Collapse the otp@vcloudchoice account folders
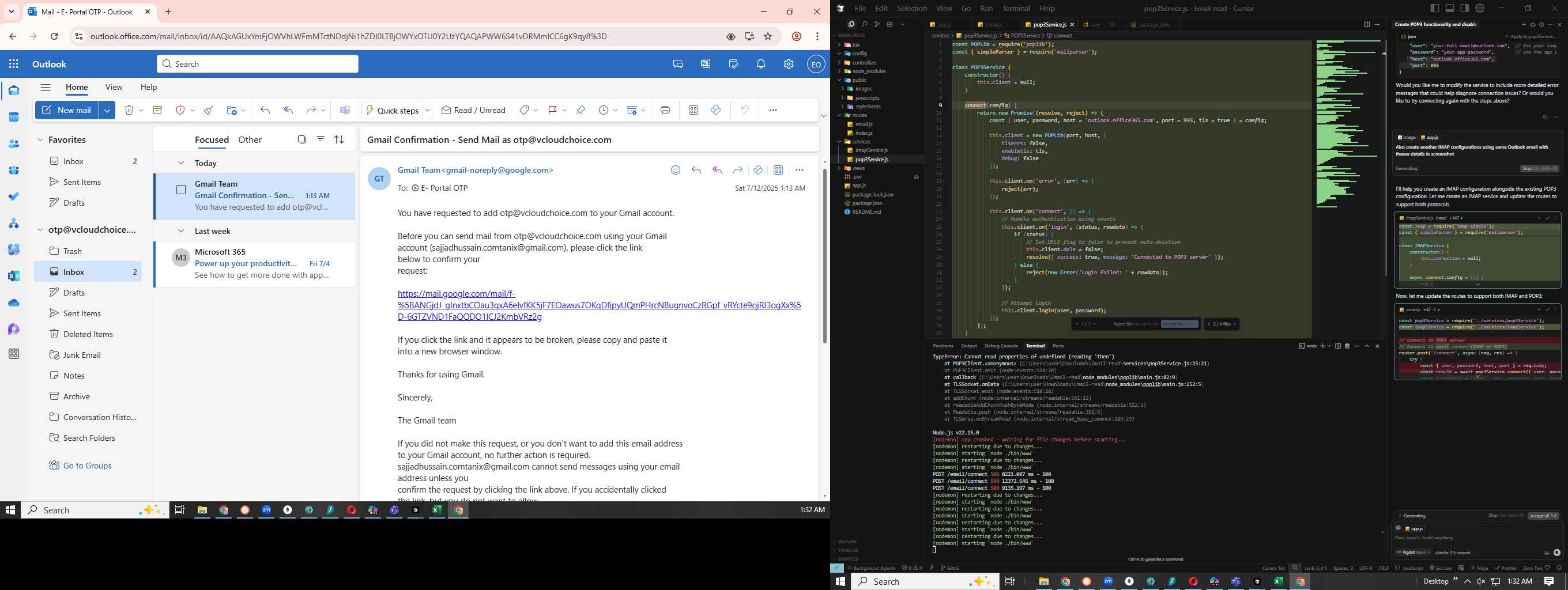 [x=40, y=230]
